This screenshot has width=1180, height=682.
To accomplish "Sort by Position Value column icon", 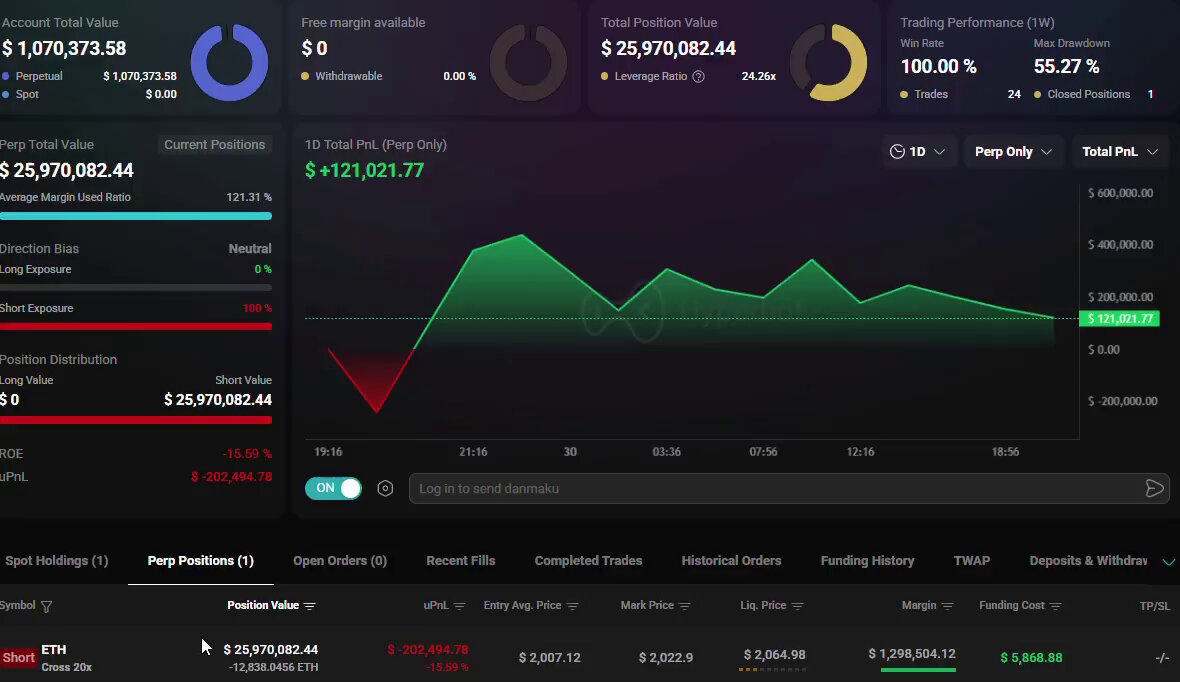I will pyautogui.click(x=309, y=606).
